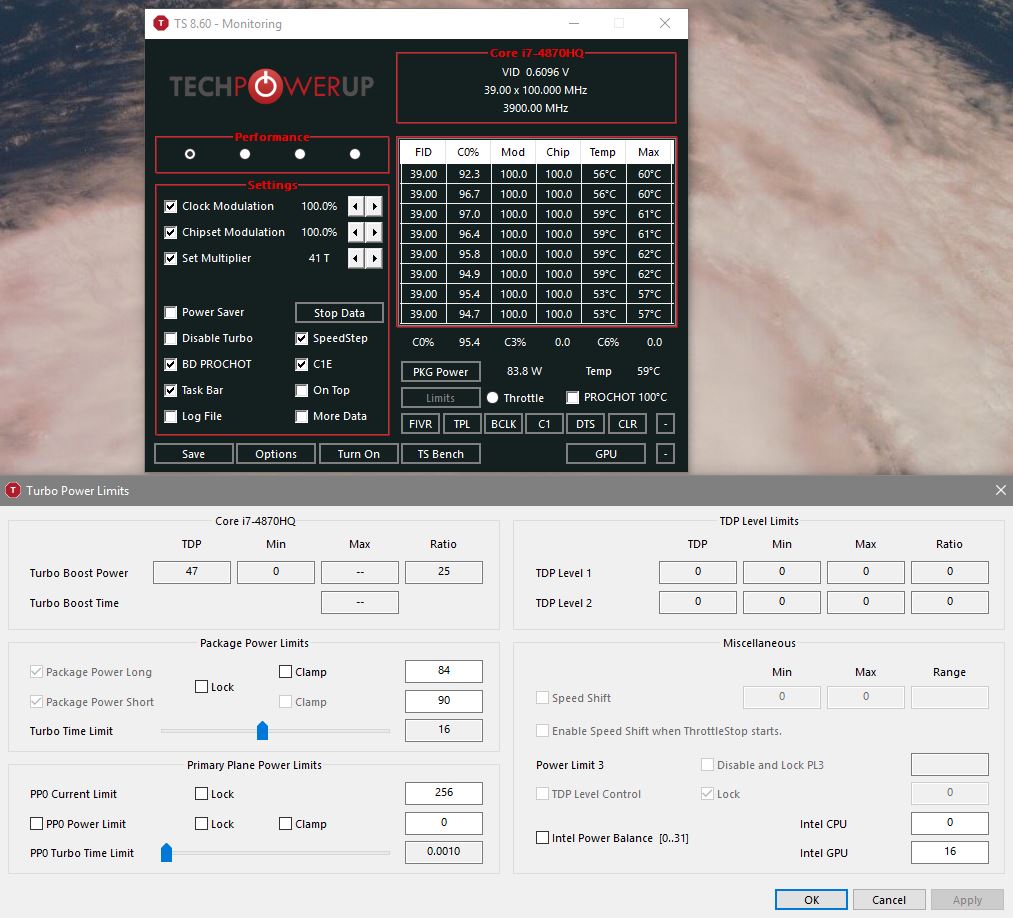Launch TS Bench benchmark

click(x=440, y=454)
